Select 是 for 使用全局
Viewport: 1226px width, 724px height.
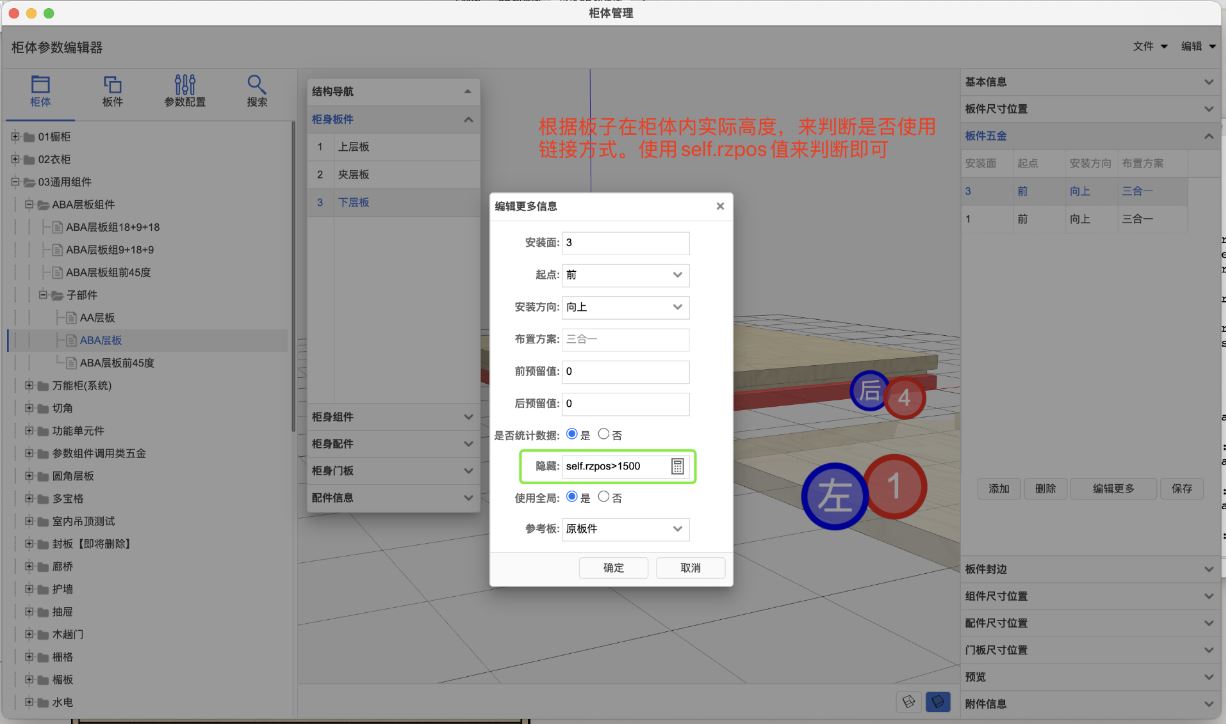coord(572,497)
